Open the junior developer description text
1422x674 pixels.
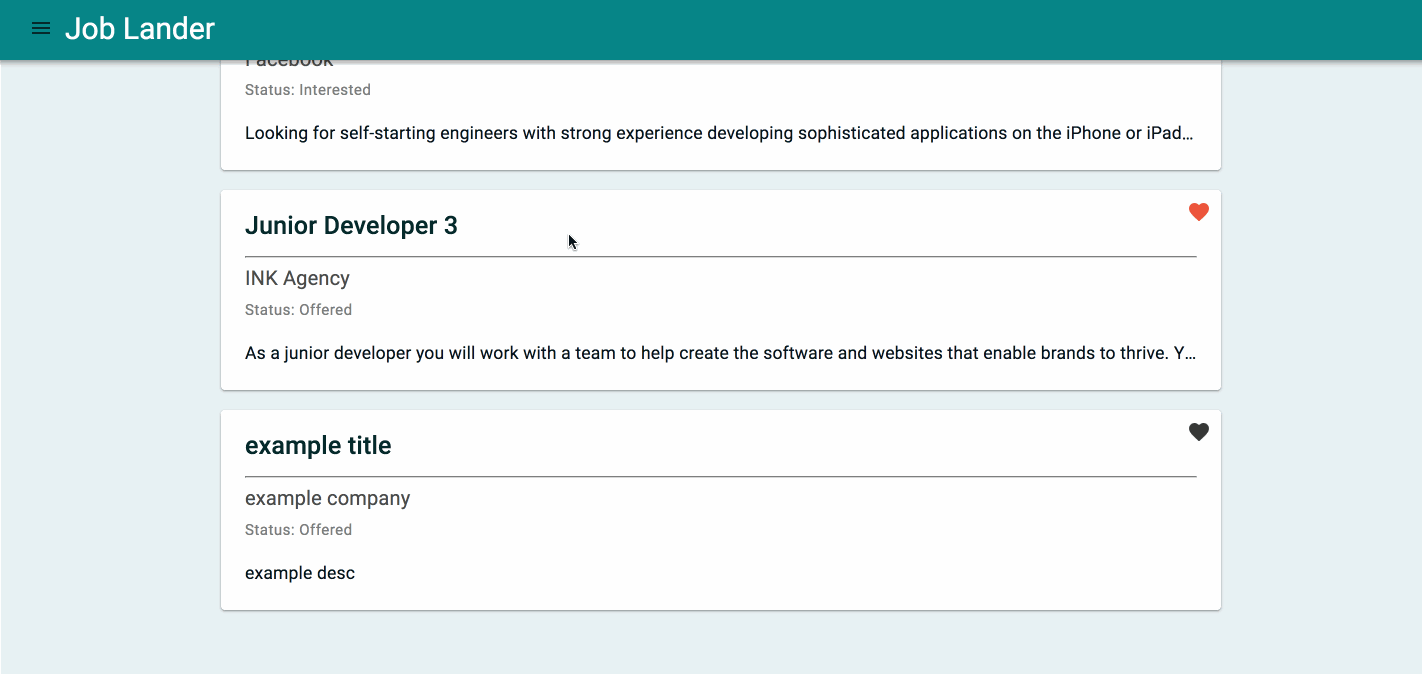720,353
